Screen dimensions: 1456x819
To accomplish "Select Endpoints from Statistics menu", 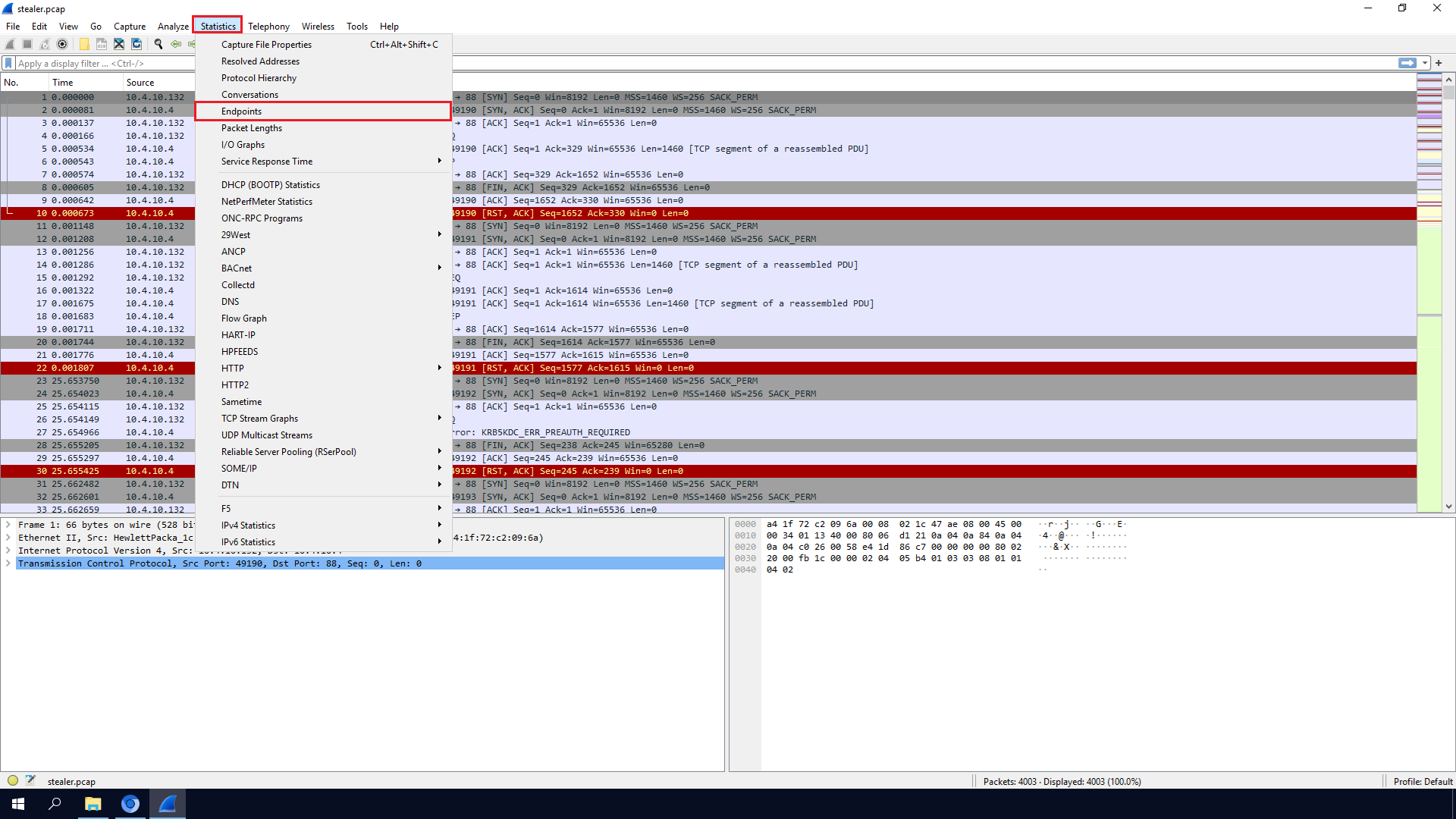I will [x=324, y=111].
